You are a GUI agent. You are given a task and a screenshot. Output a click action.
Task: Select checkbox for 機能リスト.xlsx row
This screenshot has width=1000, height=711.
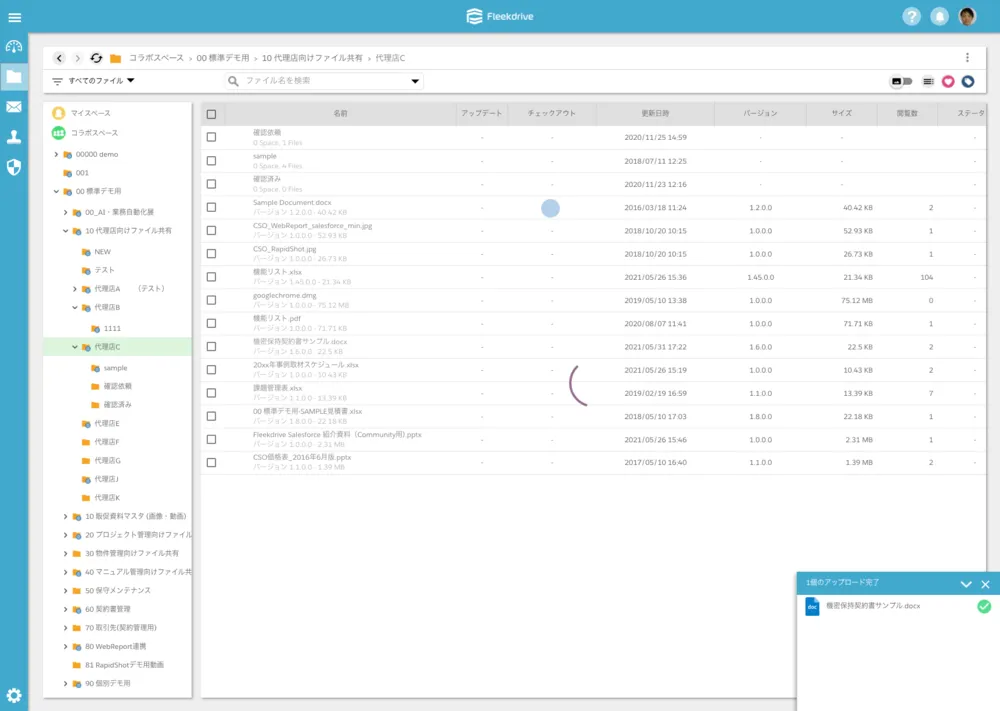211,277
